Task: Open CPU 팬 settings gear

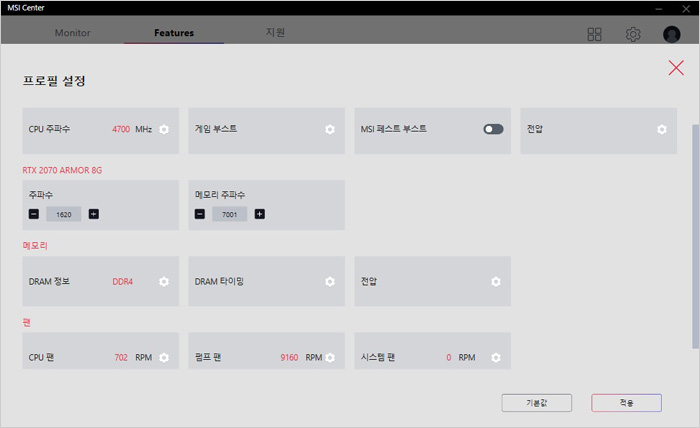Action: coord(164,357)
